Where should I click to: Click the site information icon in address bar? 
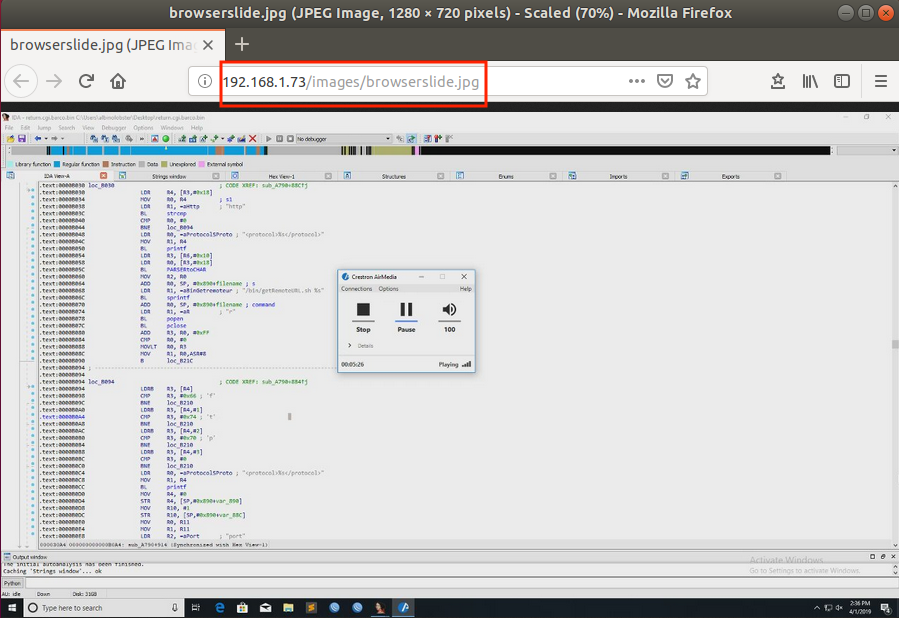pyautogui.click(x=205, y=82)
